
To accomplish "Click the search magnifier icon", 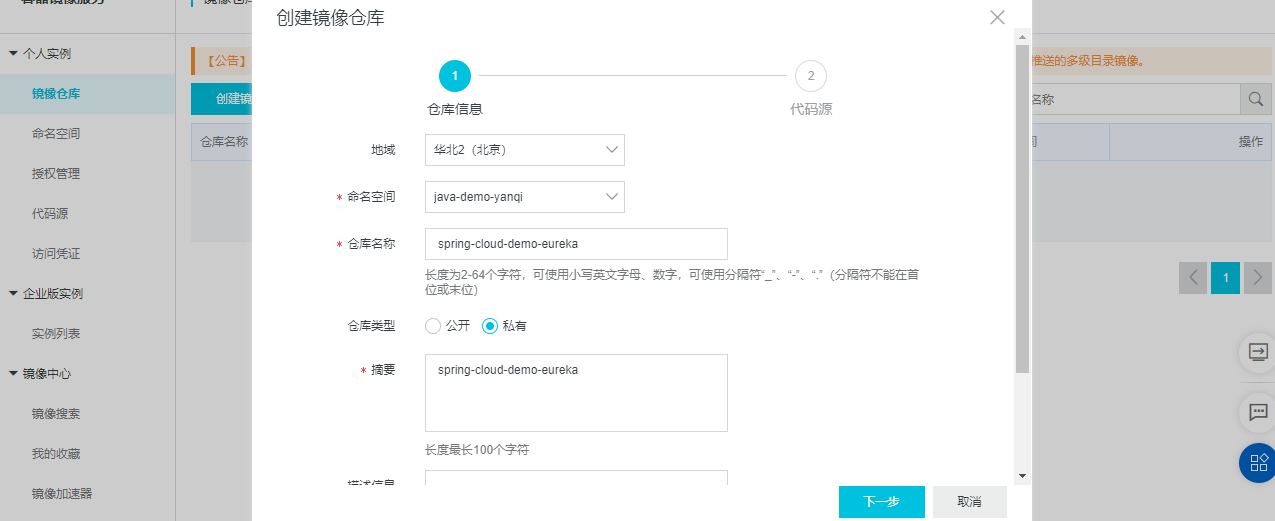I will tap(1256, 99).
